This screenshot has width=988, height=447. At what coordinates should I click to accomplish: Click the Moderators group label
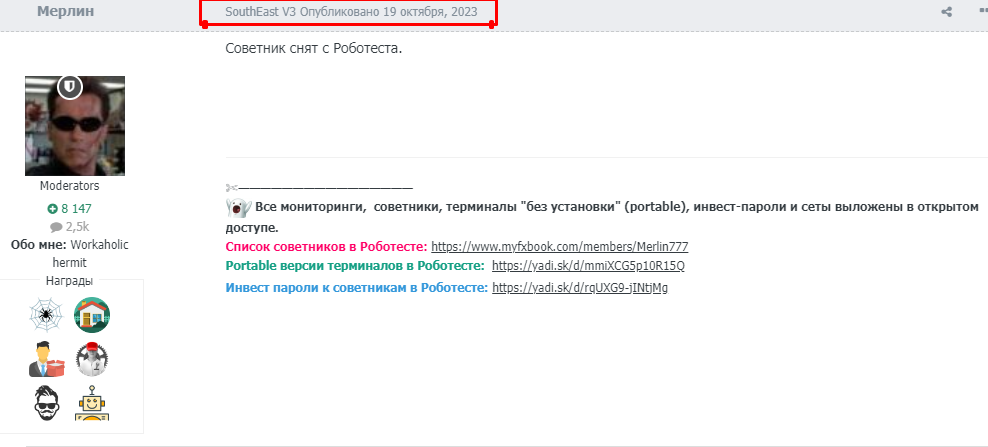point(69,186)
